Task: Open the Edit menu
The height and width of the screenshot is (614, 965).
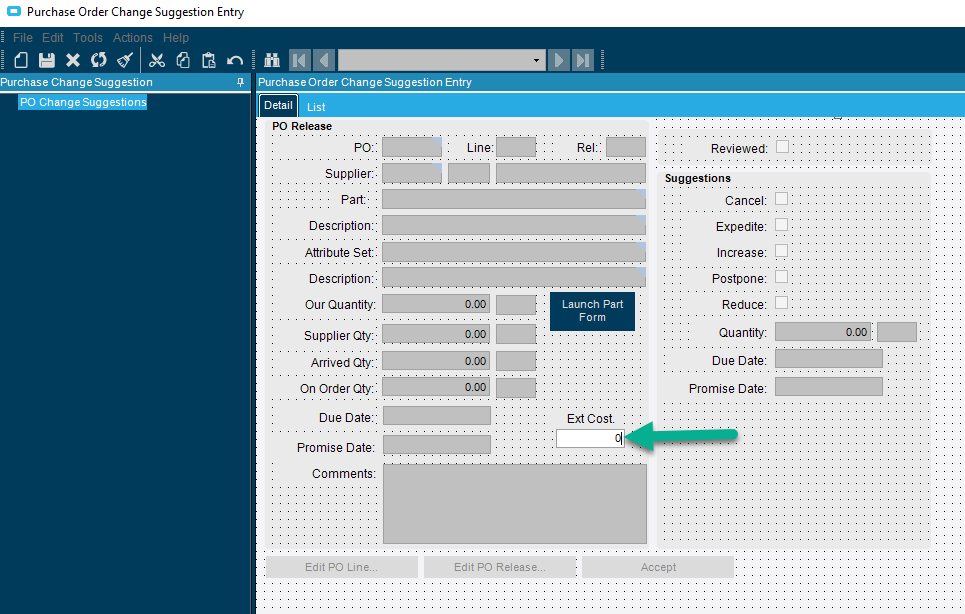Action: pyautogui.click(x=52, y=38)
